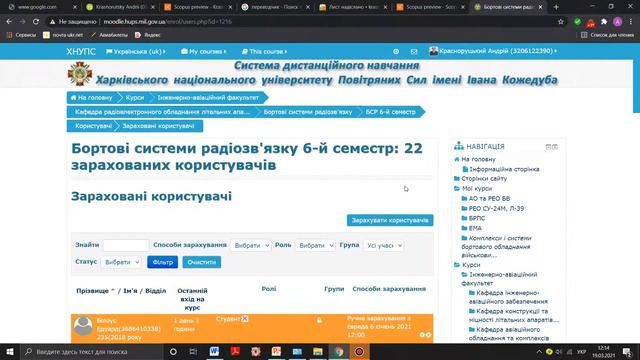Open the Chrome profile avatar
Image resolution: width=640 pixels, height=360 pixels.
(618, 22)
